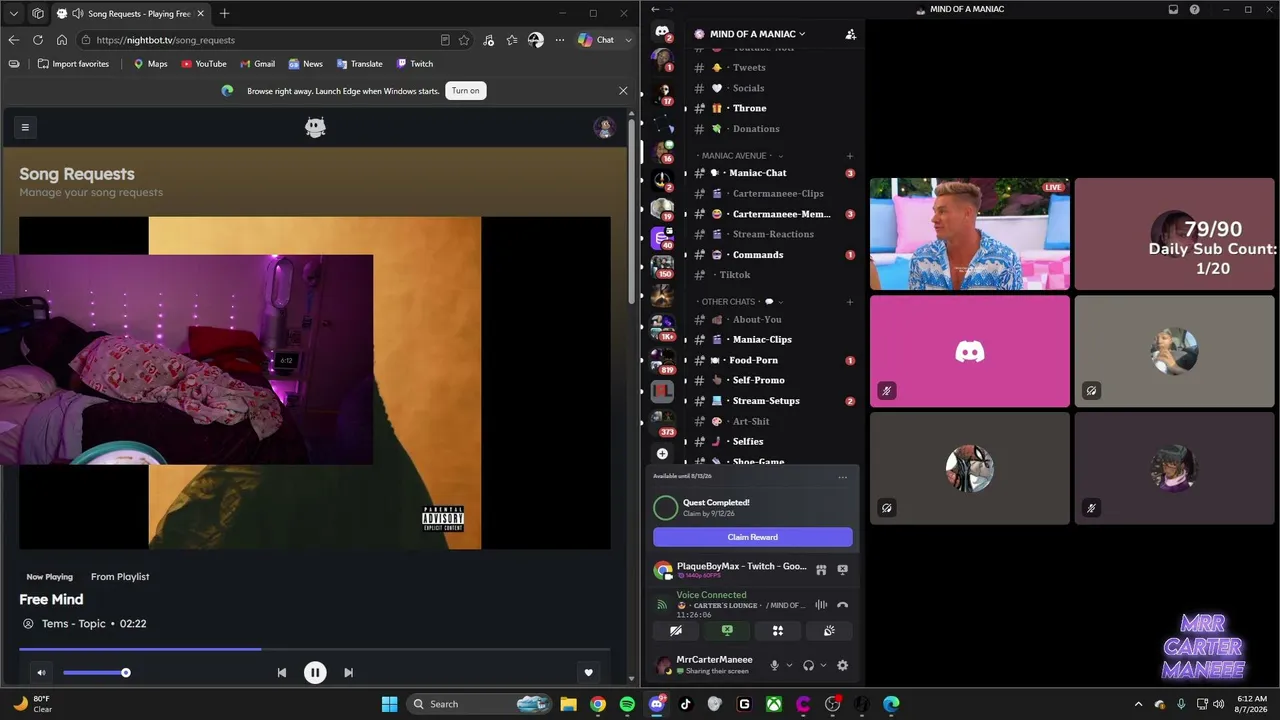Open the Discord soundboard button
Image resolution: width=1280 pixels, height=720 pixels.
coord(829,631)
